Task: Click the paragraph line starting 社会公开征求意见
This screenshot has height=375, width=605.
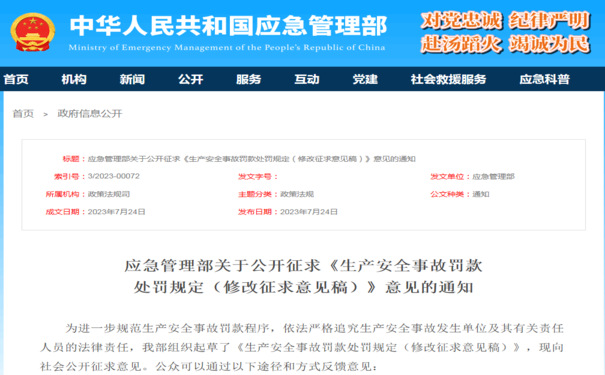Action: click(209, 367)
